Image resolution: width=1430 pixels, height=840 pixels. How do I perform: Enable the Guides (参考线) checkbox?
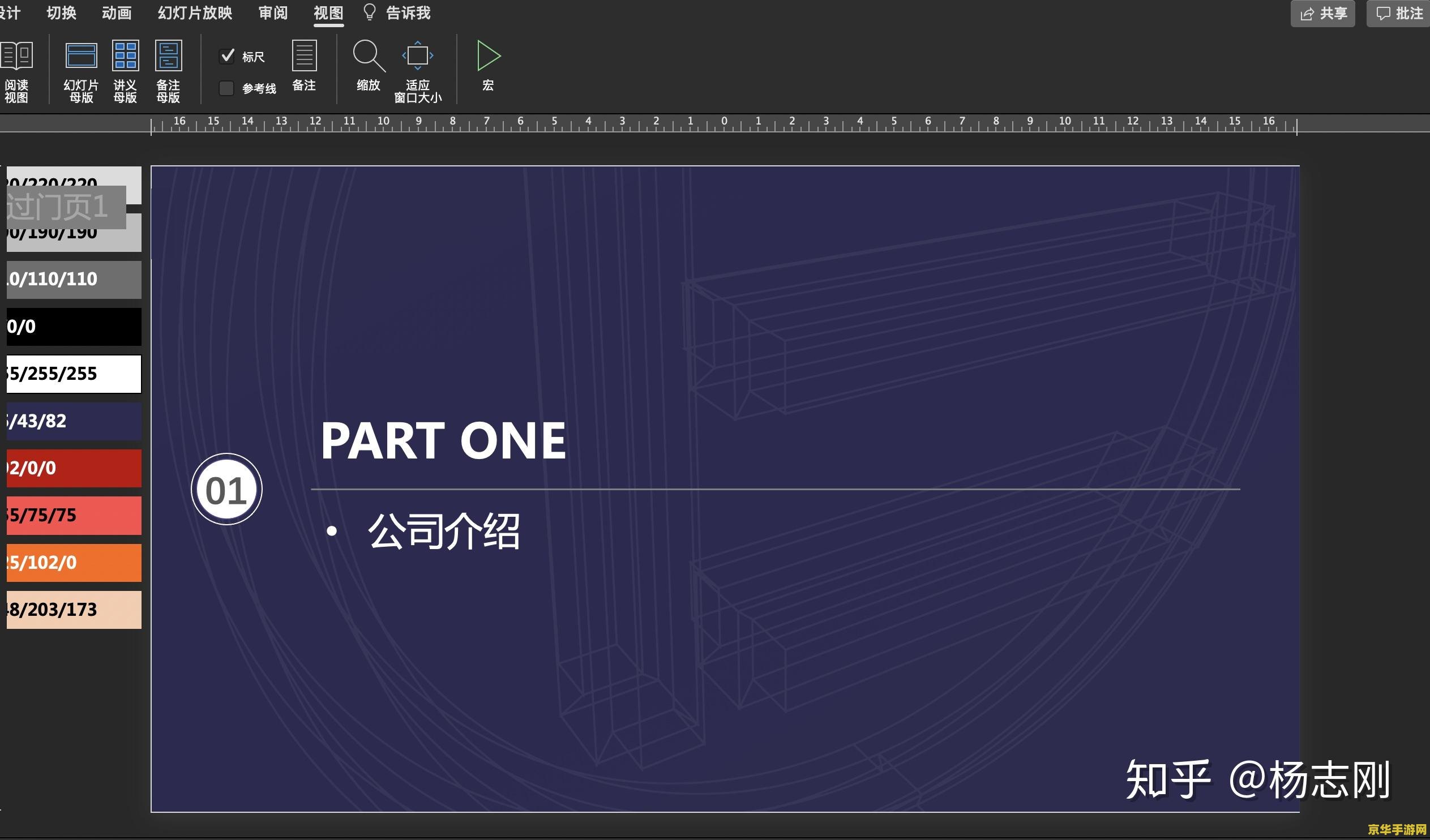click(x=226, y=88)
